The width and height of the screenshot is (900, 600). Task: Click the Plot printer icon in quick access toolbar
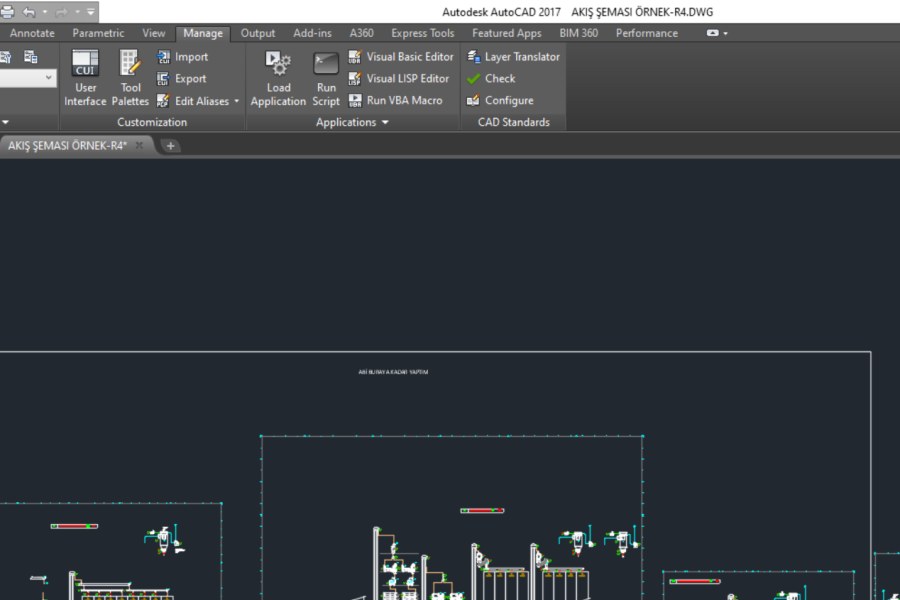coord(7,11)
